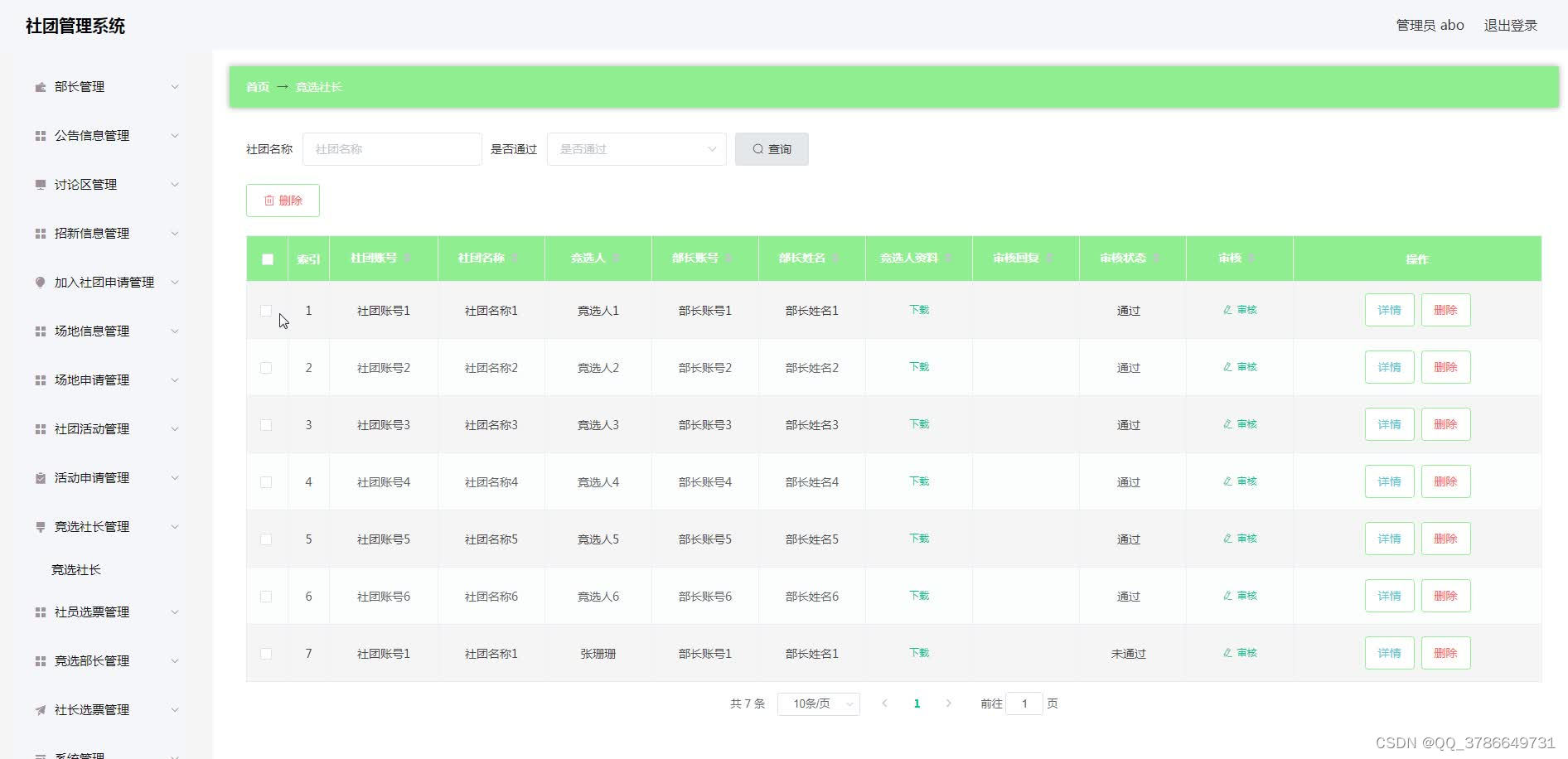Click the 竞选部长管理 grid icon
The width and height of the screenshot is (1568, 759).
pos(40,661)
